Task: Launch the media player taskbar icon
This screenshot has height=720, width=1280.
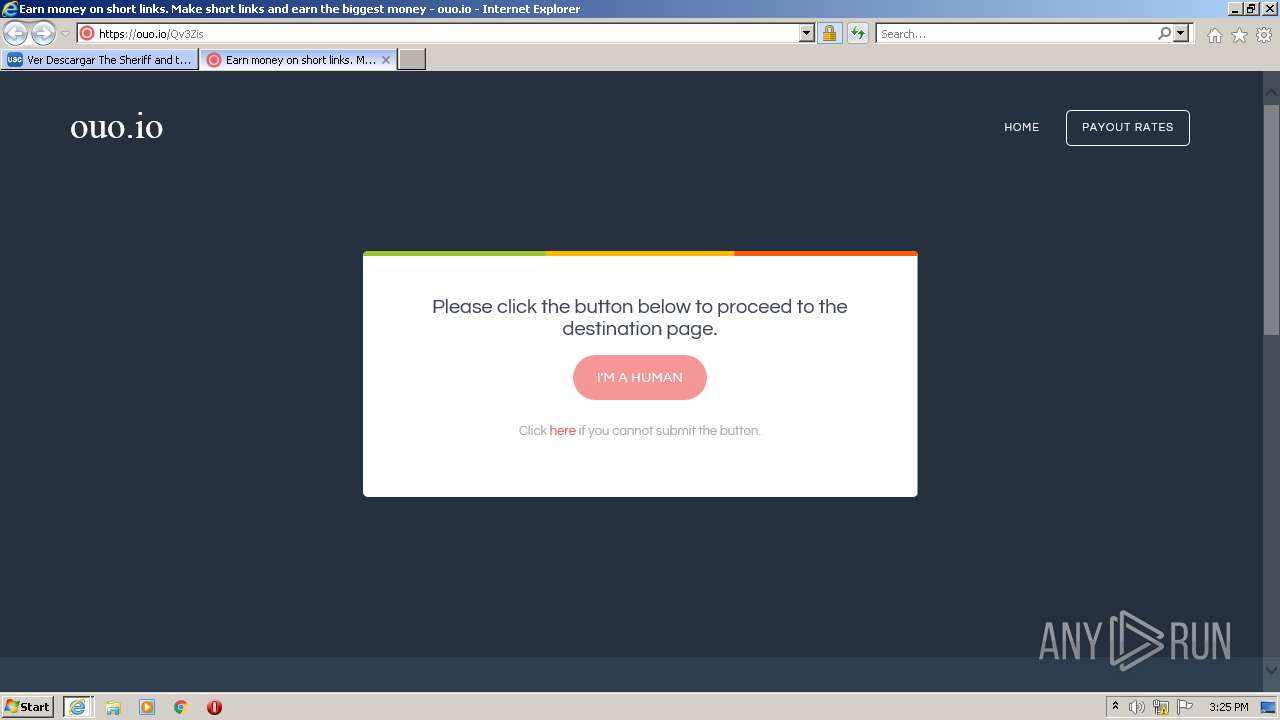Action: 147,707
